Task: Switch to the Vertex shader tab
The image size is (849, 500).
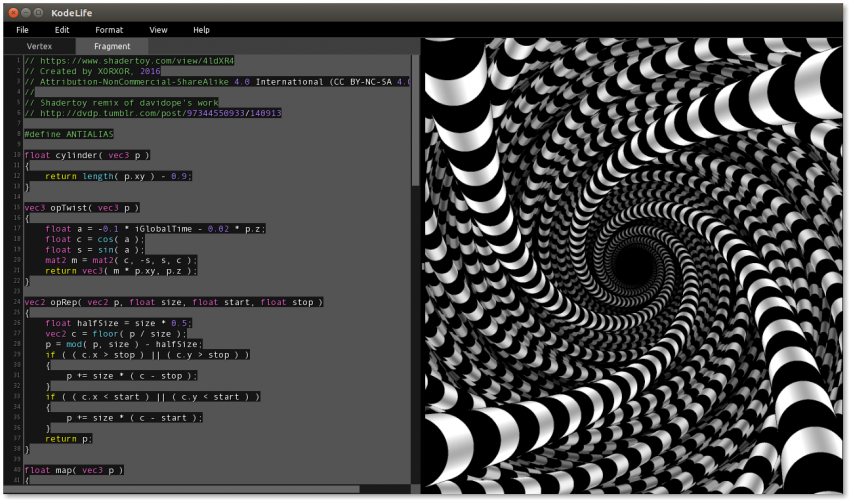Action: [x=39, y=46]
